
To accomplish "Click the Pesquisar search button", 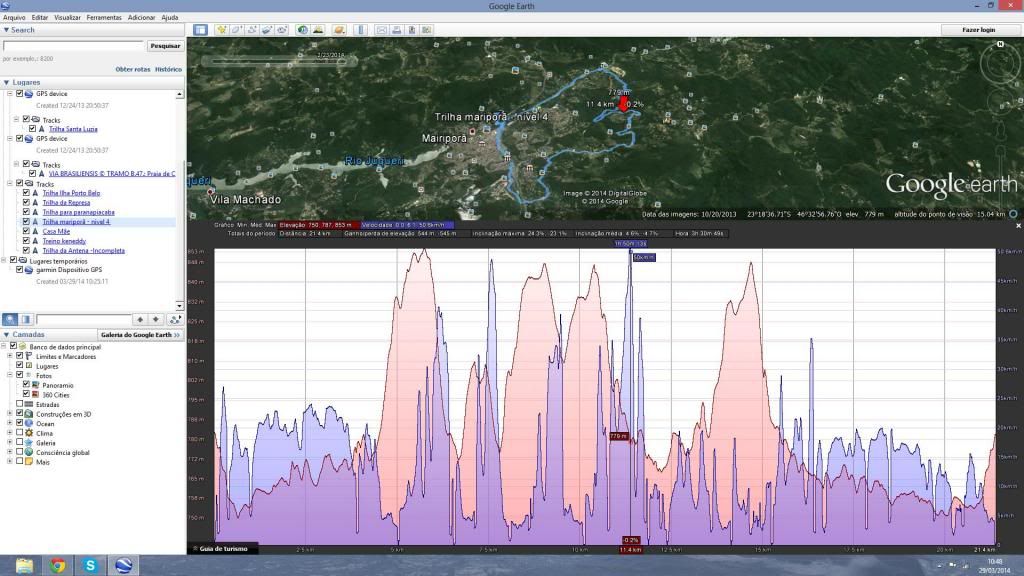I will [165, 46].
